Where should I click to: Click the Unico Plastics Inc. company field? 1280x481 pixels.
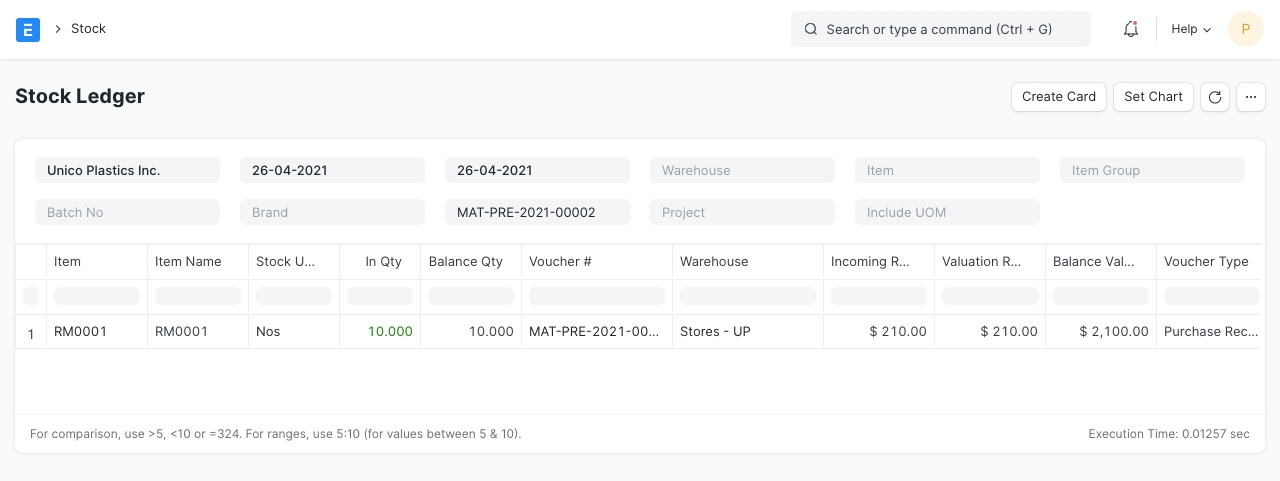(127, 171)
